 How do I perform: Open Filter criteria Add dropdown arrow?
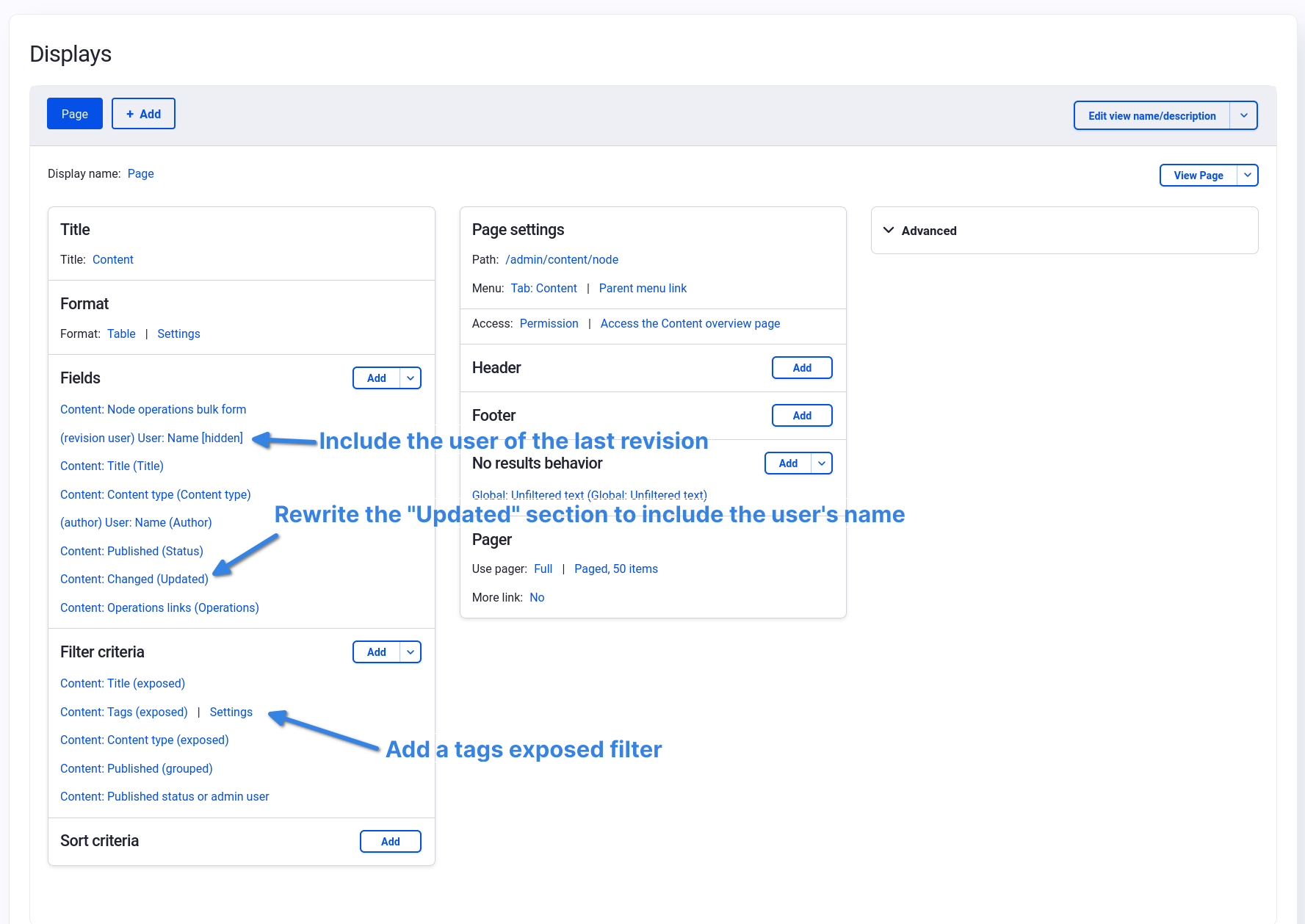[x=411, y=652]
